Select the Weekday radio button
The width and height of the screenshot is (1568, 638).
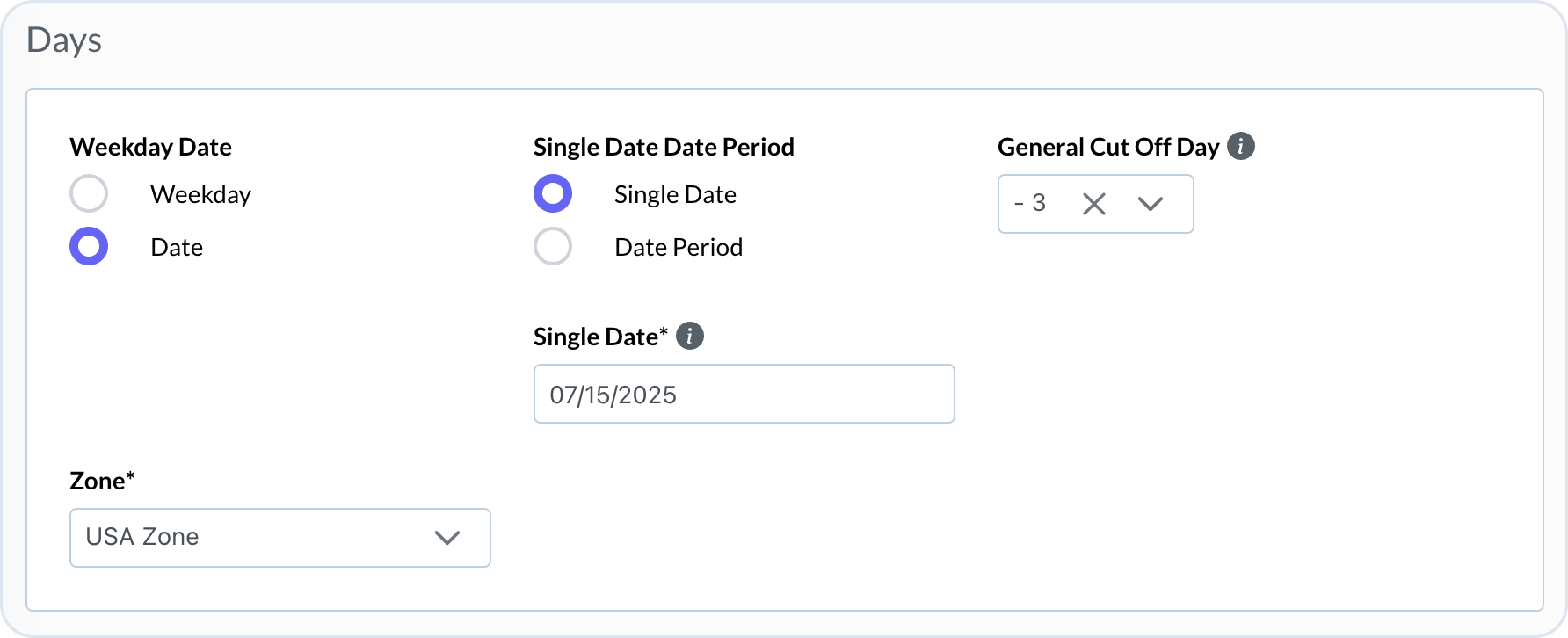(x=89, y=194)
